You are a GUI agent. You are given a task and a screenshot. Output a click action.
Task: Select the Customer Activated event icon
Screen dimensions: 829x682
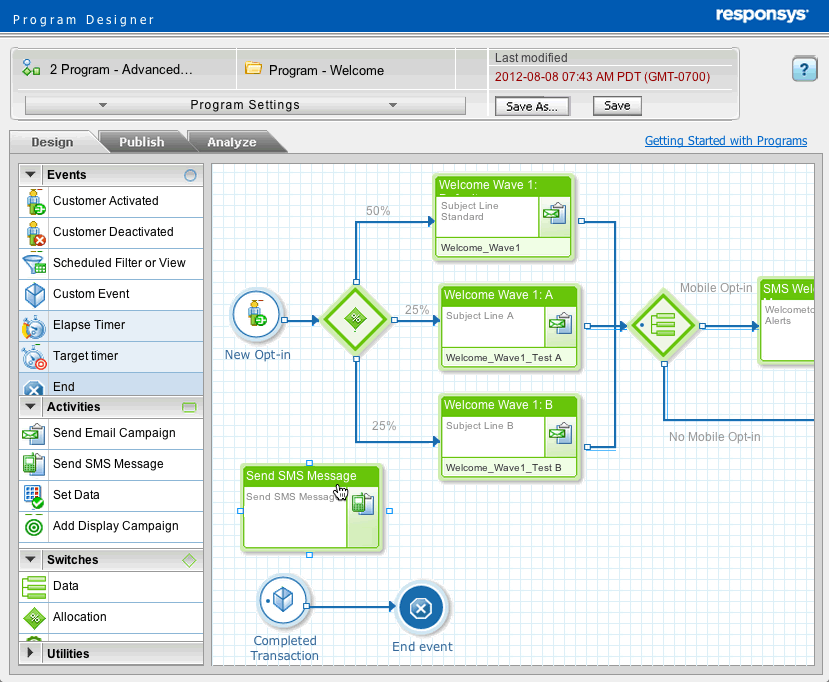point(35,201)
